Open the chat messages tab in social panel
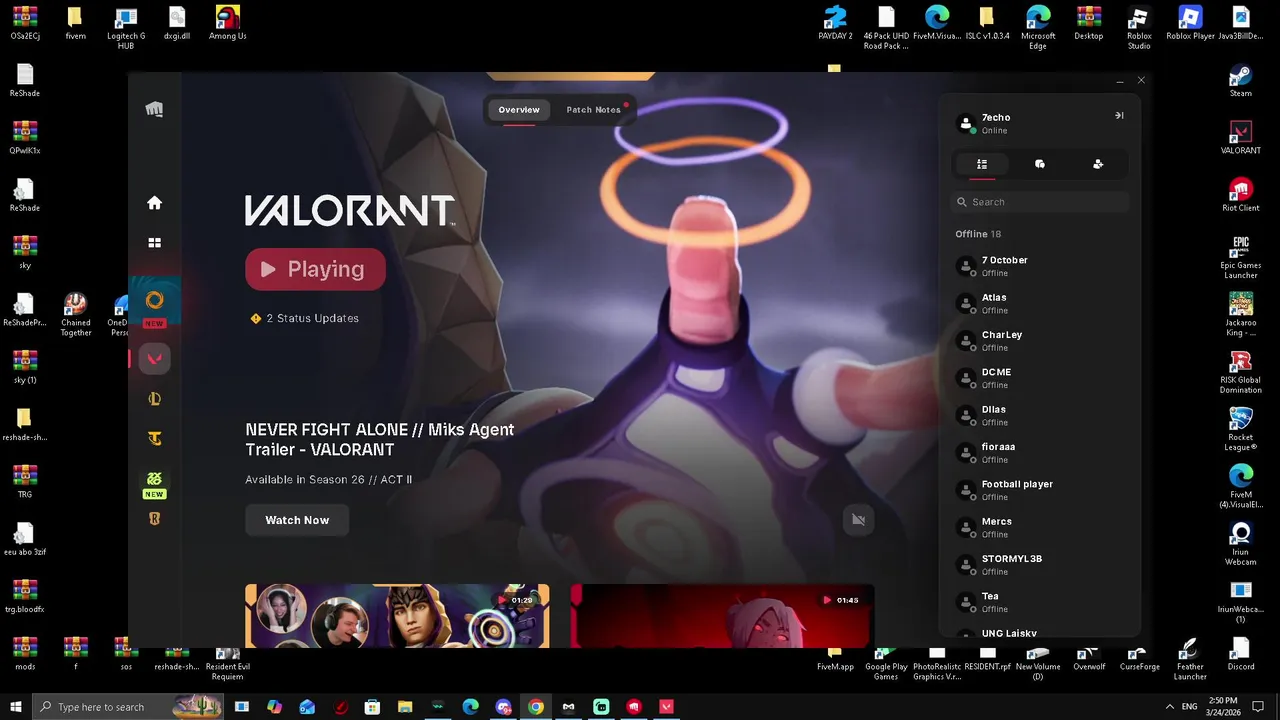The width and height of the screenshot is (1280, 720). tap(1040, 164)
